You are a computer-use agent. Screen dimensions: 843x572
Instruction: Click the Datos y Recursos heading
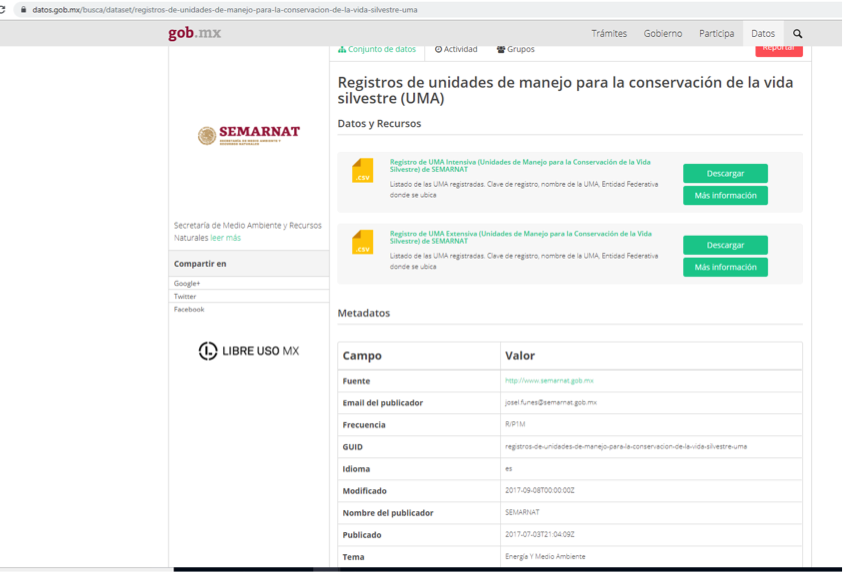point(379,123)
